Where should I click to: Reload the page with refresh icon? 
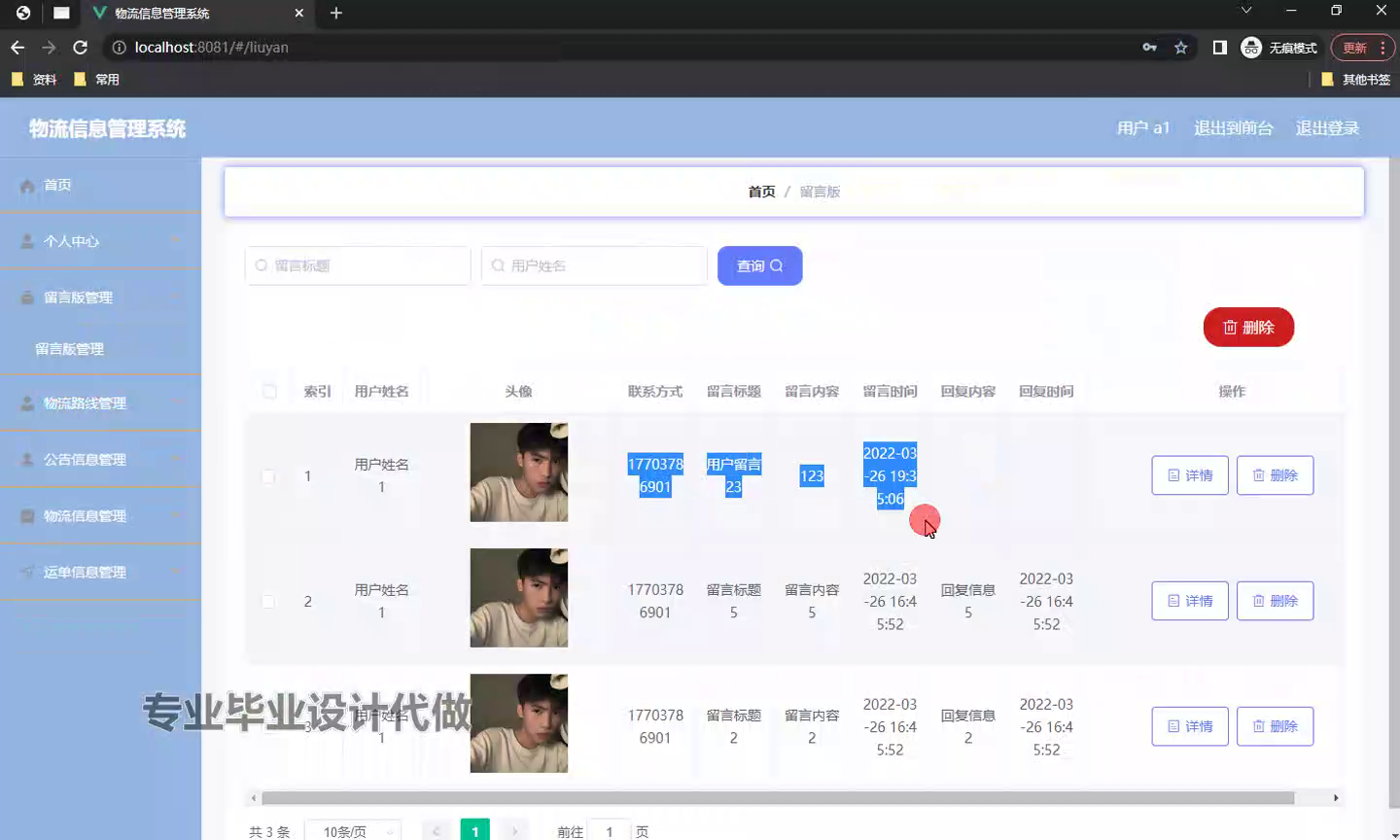81,47
